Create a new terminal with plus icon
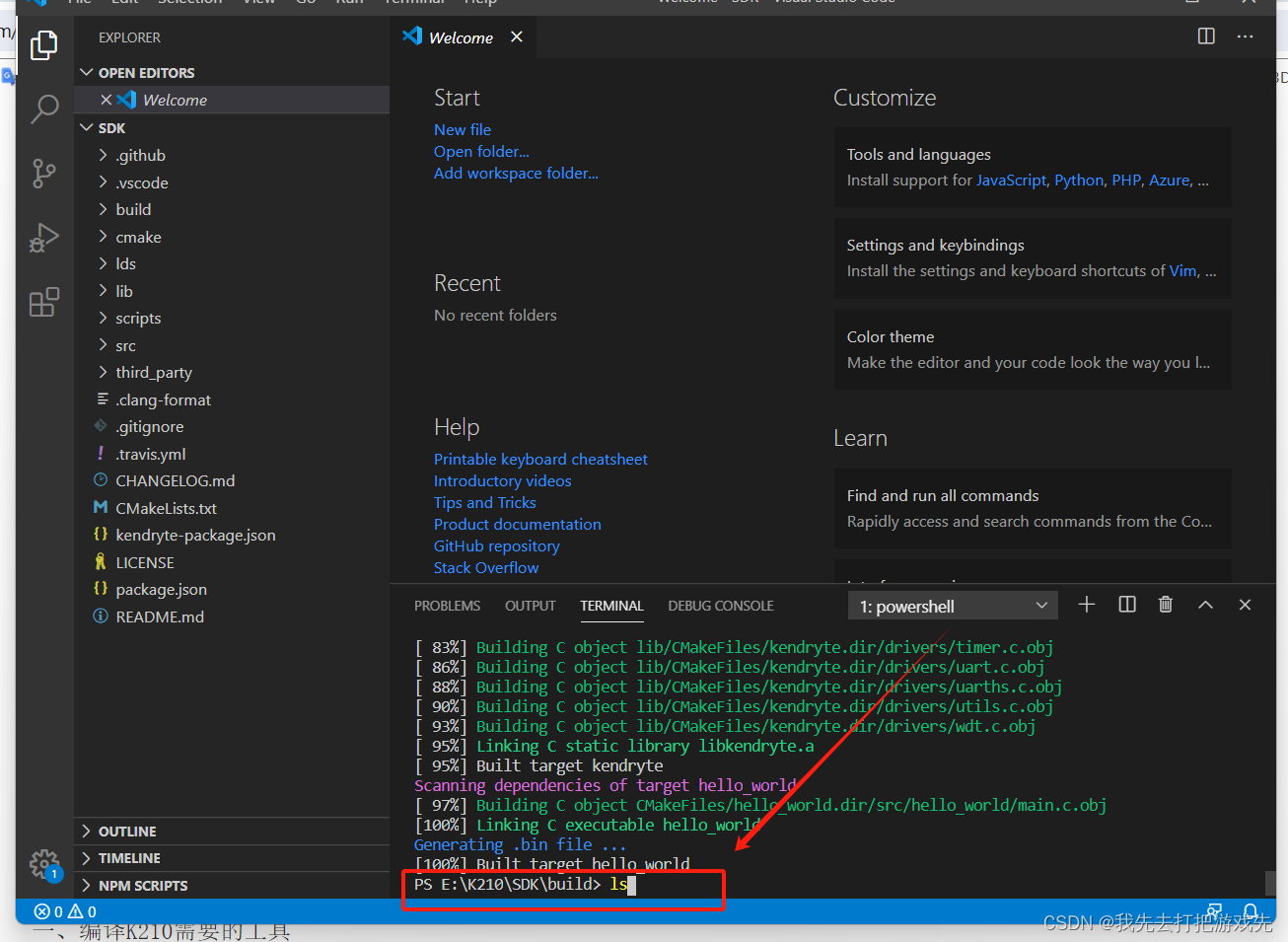This screenshot has height=942, width=1288. click(x=1087, y=605)
